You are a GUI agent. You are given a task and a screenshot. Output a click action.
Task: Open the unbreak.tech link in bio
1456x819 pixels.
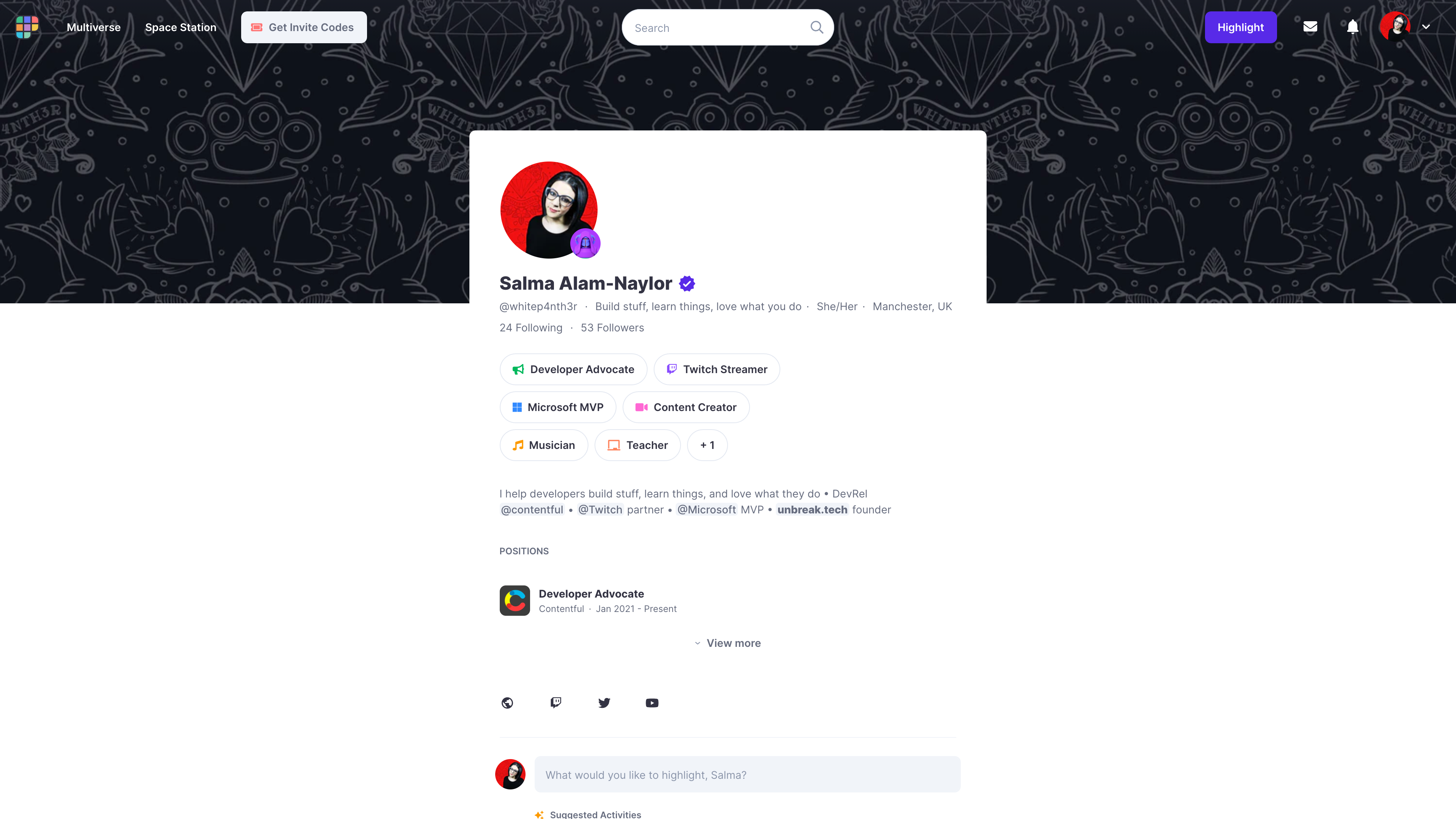(x=812, y=509)
